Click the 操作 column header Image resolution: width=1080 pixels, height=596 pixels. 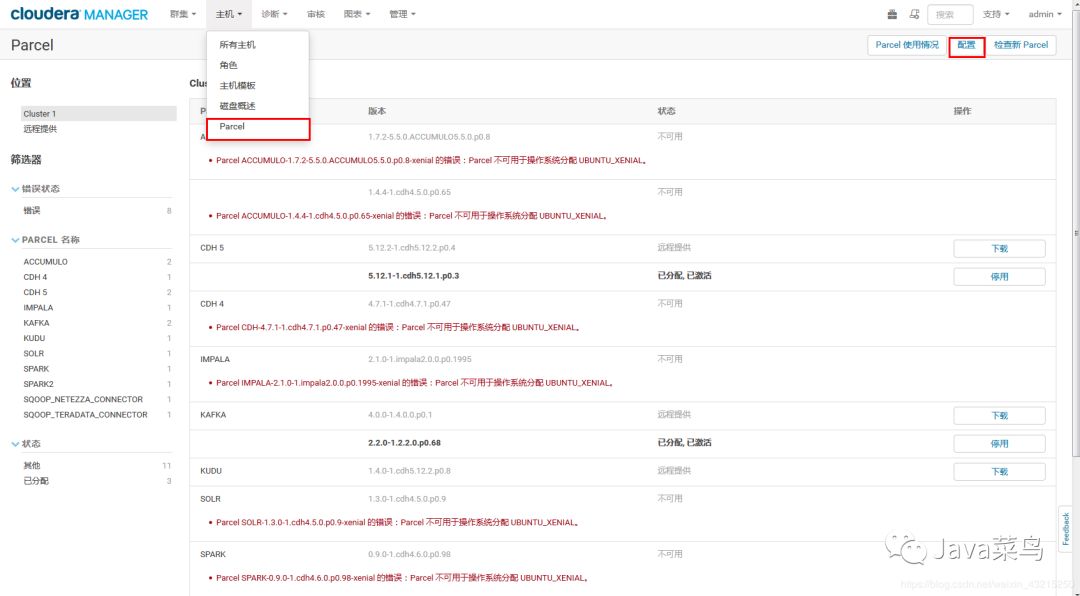tap(962, 111)
